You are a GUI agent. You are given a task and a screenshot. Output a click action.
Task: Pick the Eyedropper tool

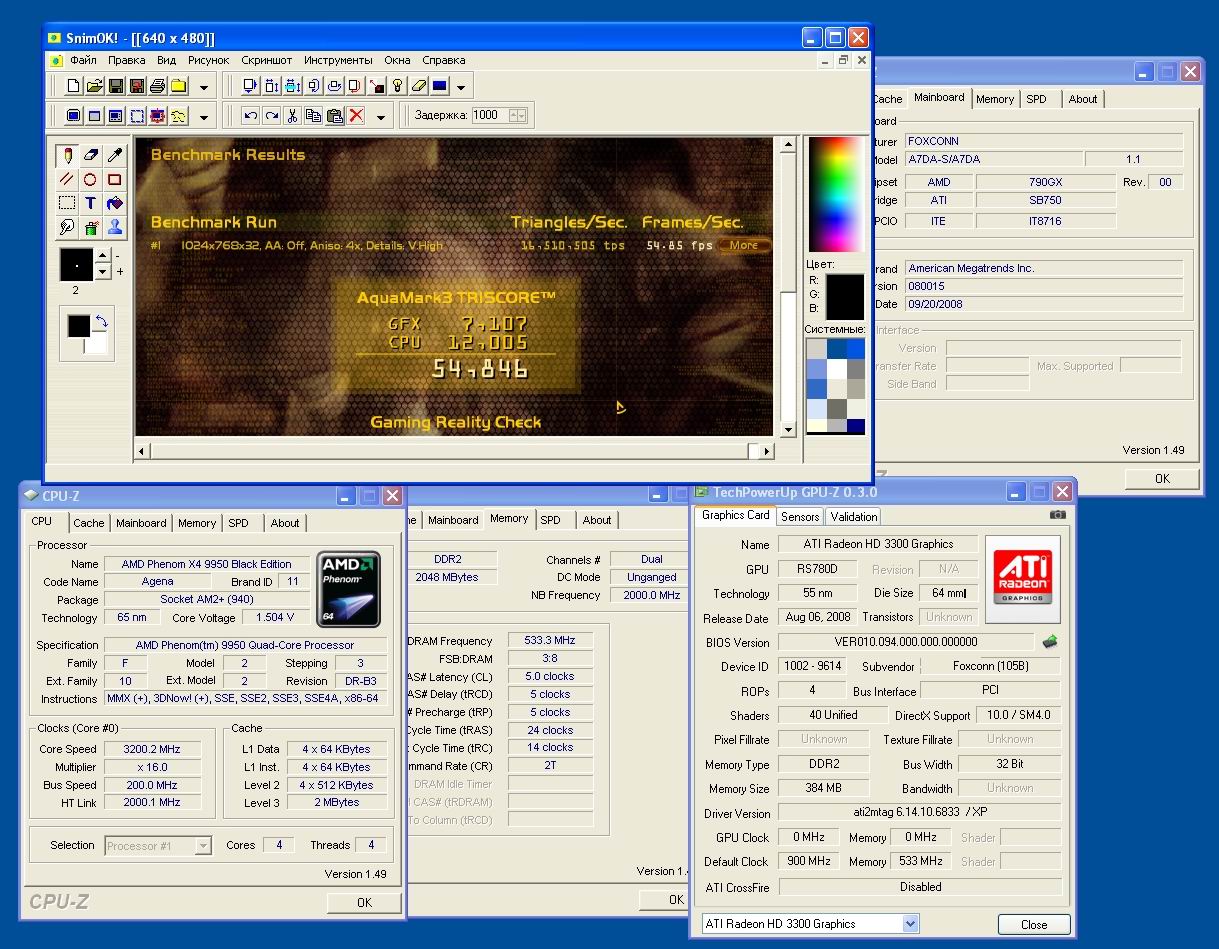pyautogui.click(x=115, y=155)
